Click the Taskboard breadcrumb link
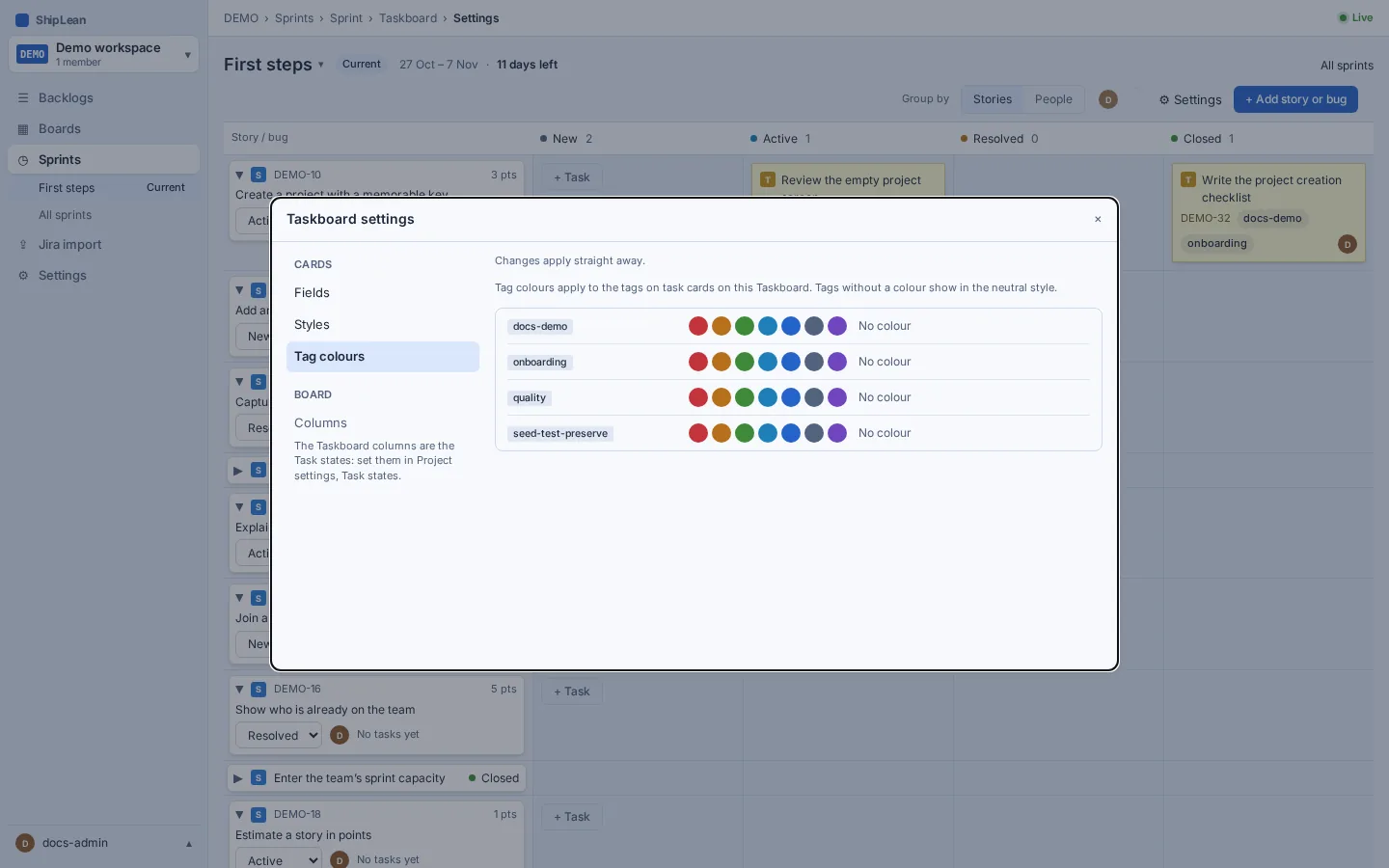 coord(408,18)
